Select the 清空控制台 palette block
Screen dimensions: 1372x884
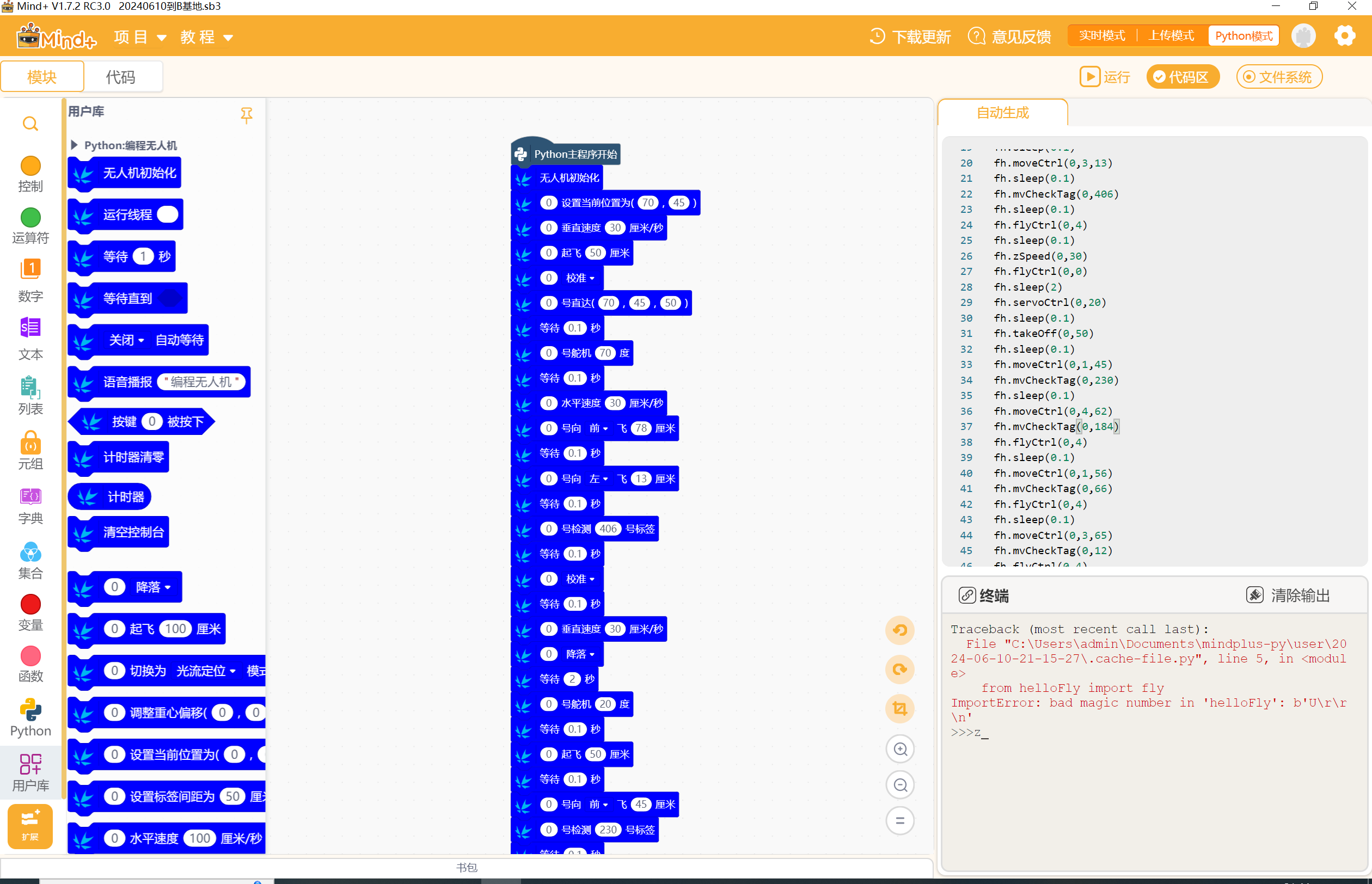click(x=118, y=533)
